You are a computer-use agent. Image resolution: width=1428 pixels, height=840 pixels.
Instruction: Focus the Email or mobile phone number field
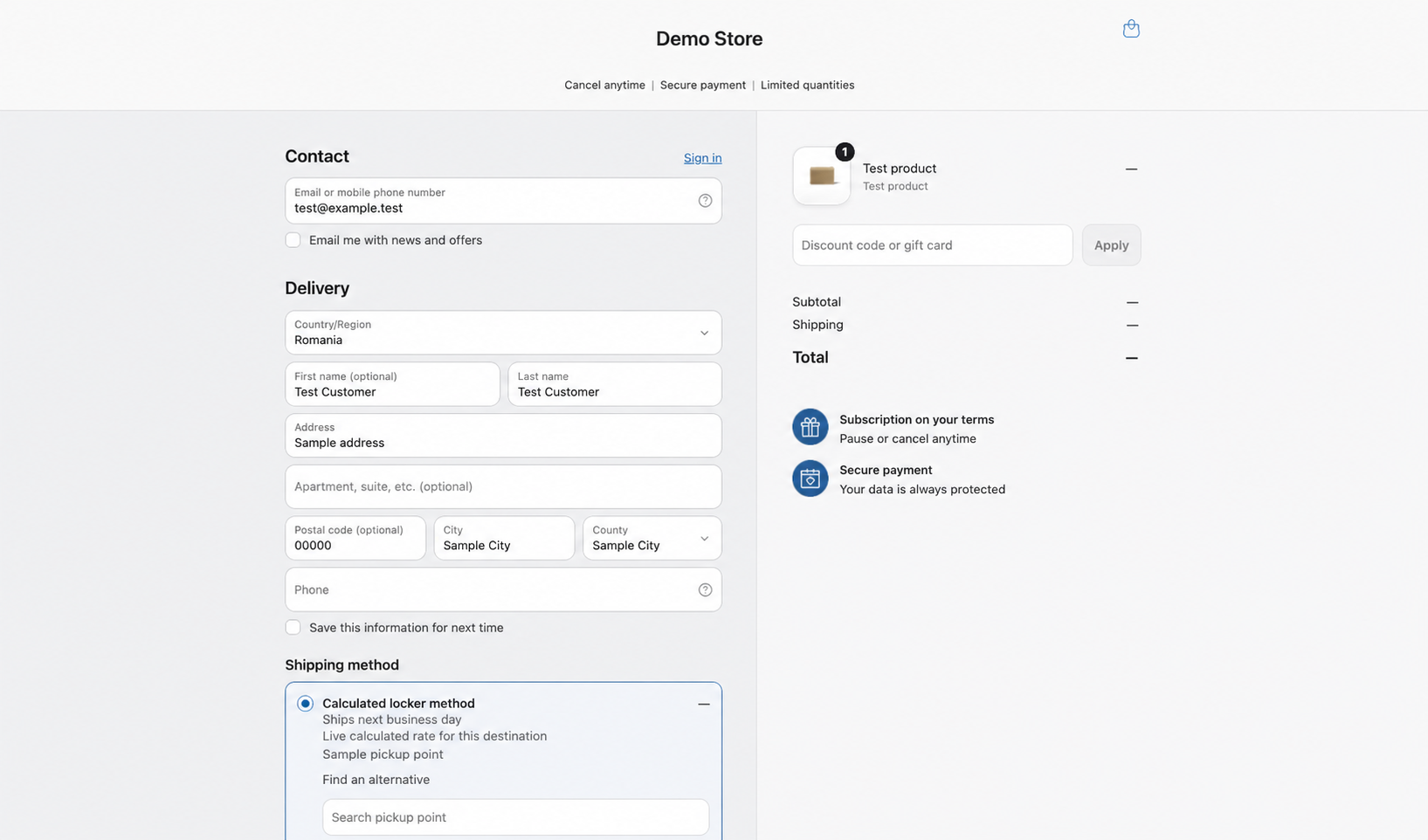[503, 201]
